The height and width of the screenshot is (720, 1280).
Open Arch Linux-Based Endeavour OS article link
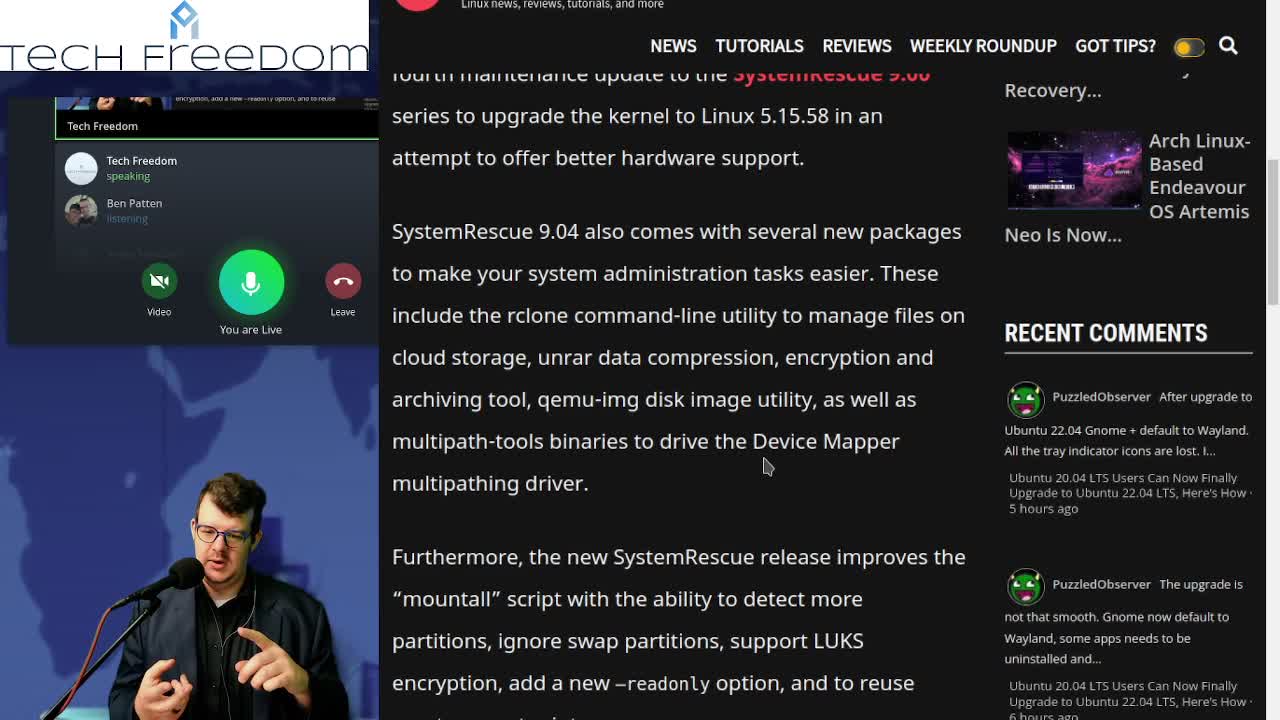(1128, 187)
